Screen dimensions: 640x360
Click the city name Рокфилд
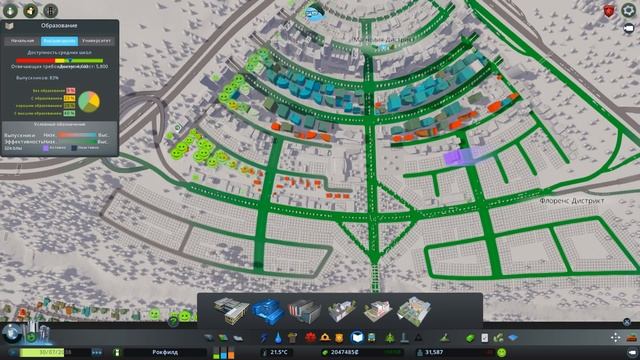[x=165, y=352]
